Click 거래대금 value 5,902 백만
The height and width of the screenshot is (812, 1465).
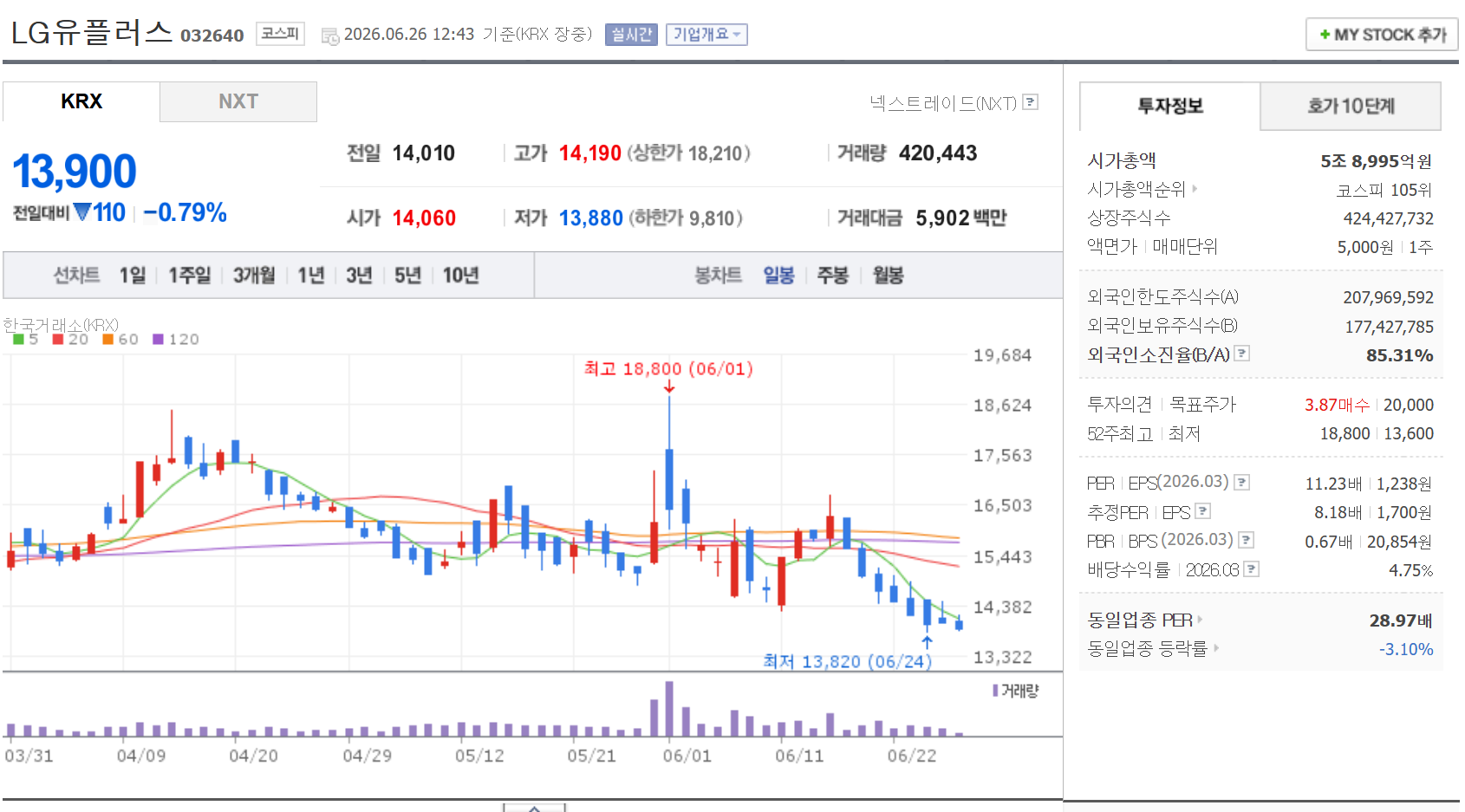(x=961, y=218)
